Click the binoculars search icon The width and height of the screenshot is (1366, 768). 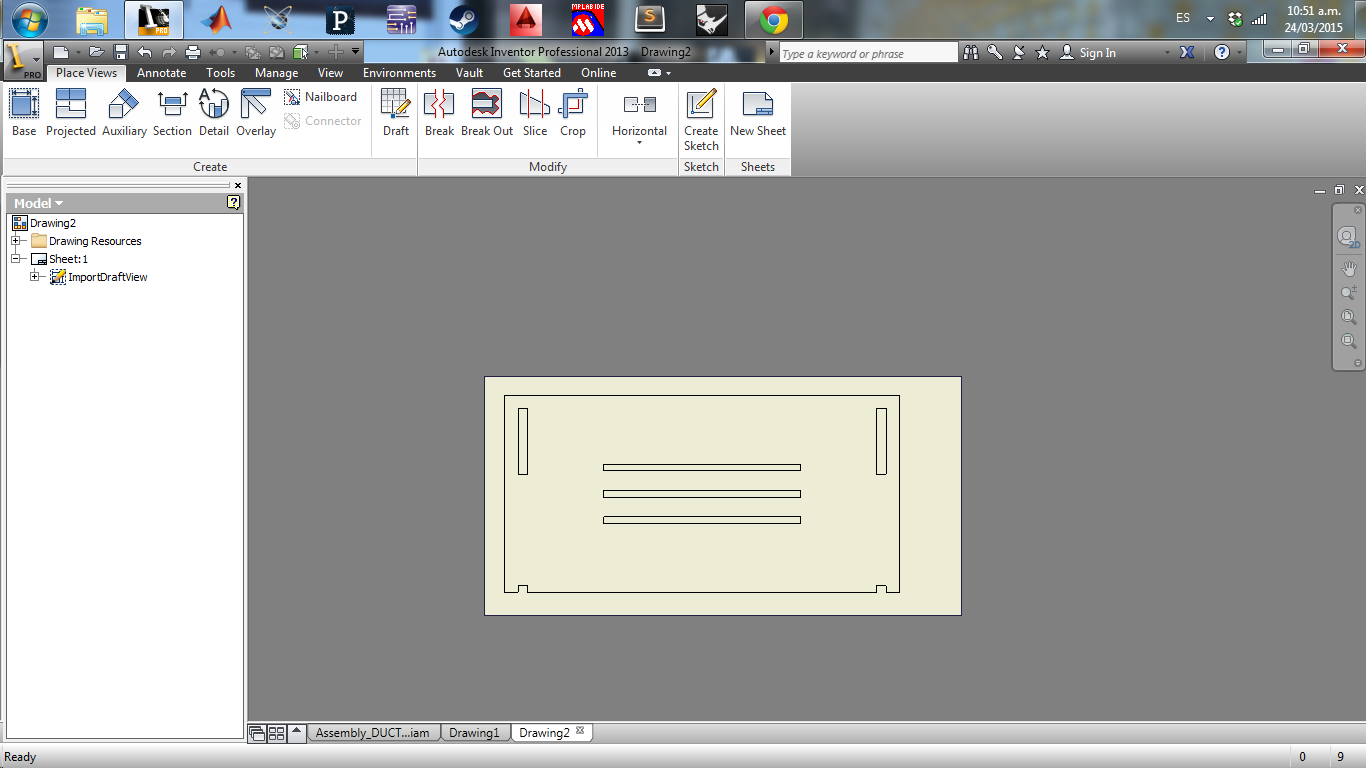point(971,52)
